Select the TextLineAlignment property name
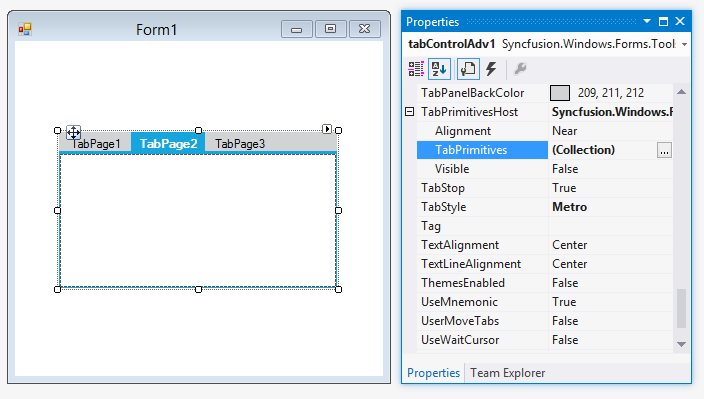This screenshot has height=399, width=704. click(x=471, y=264)
